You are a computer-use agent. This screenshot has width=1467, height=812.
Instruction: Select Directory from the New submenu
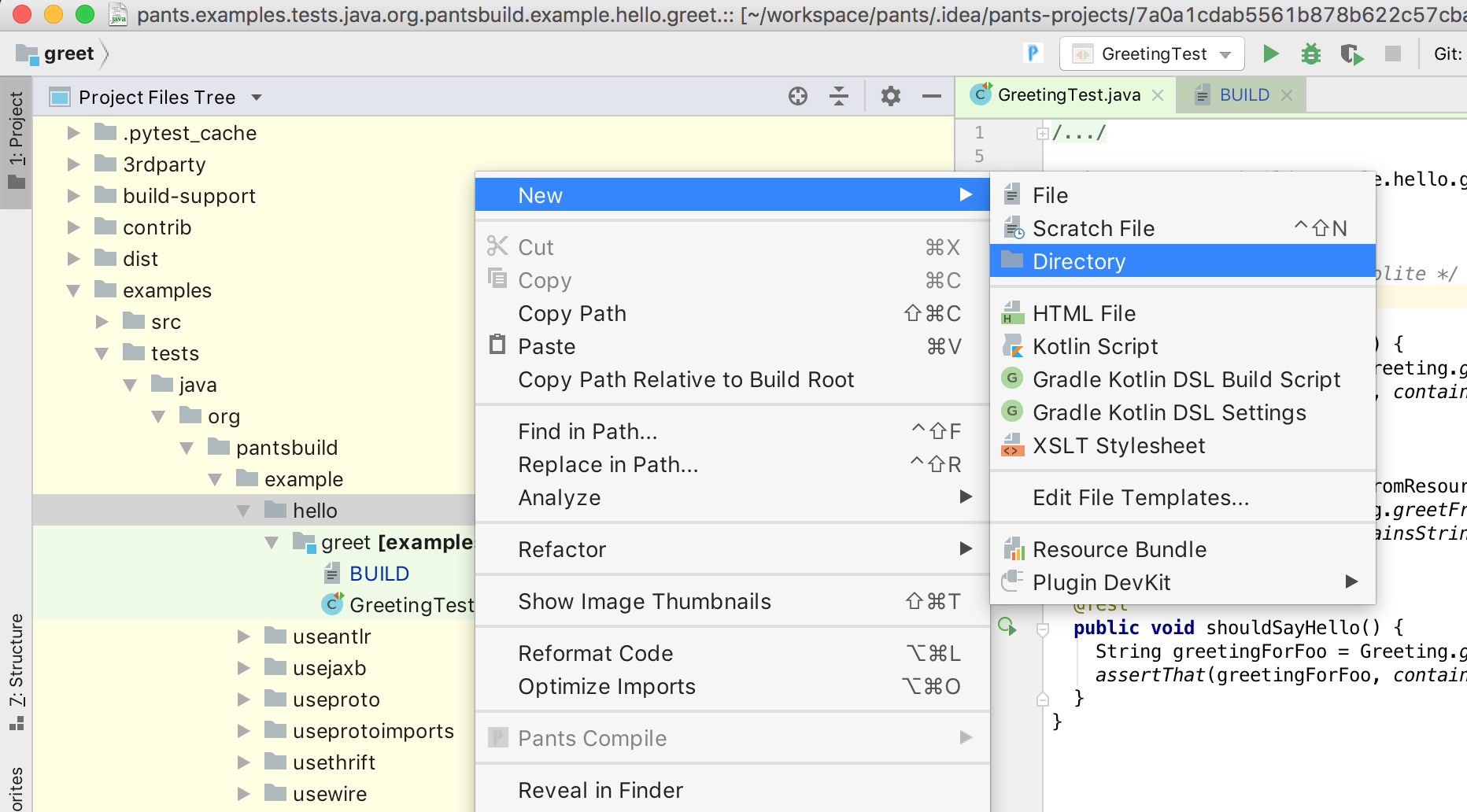(1079, 261)
